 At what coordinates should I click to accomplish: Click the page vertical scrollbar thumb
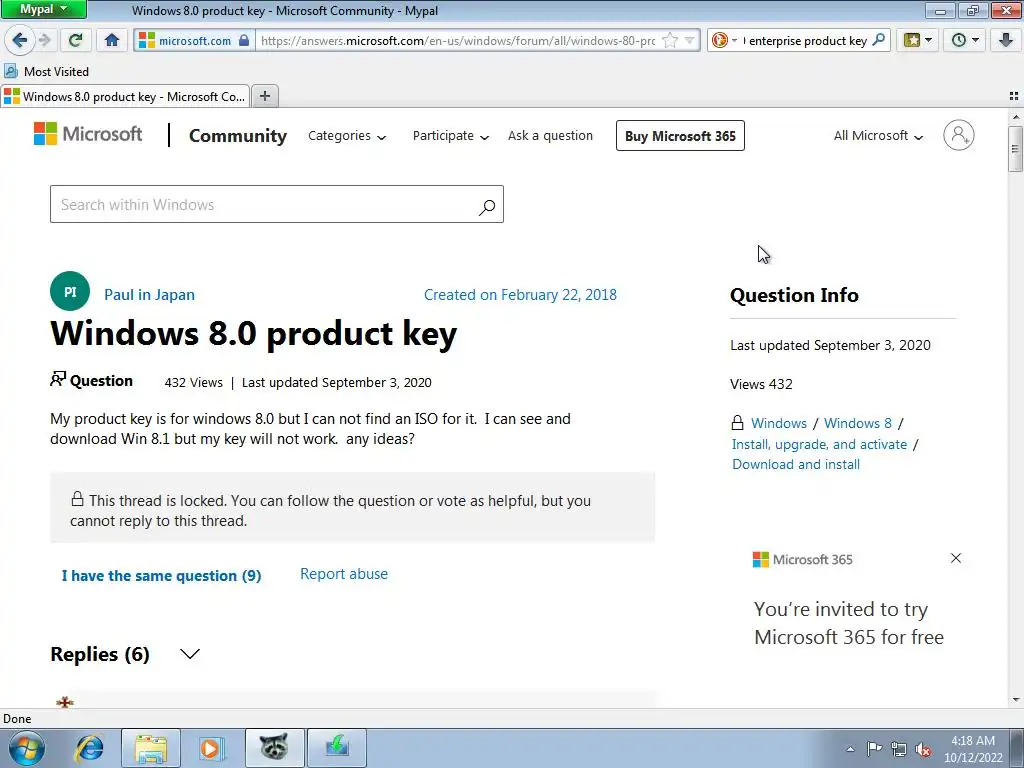[x=1015, y=149]
